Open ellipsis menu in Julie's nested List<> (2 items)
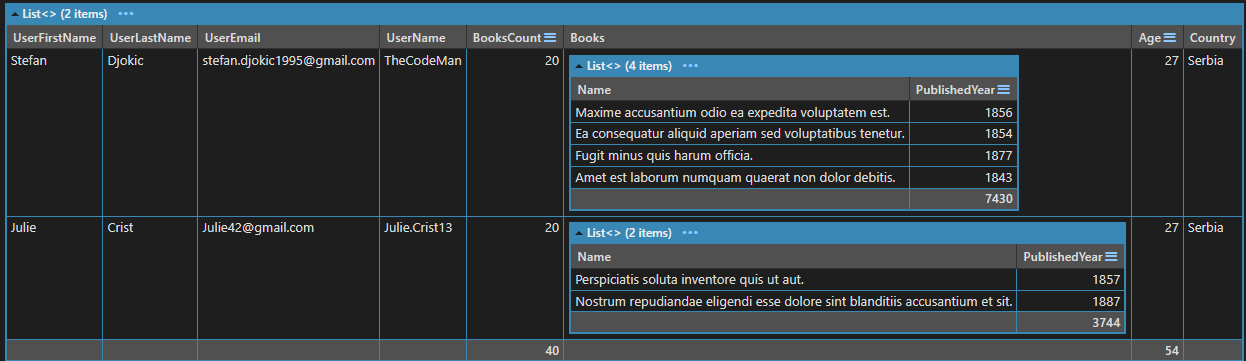1246x361 pixels. (690, 233)
